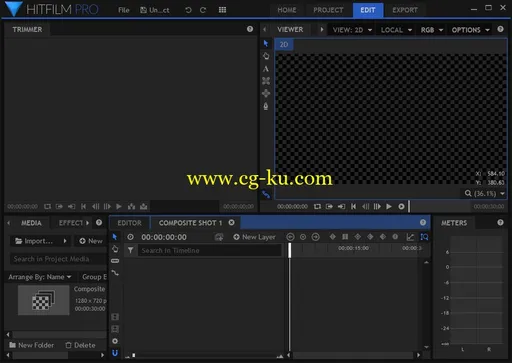Pick the timeline curve path tool
This screenshot has height=363, width=512.
115,273
